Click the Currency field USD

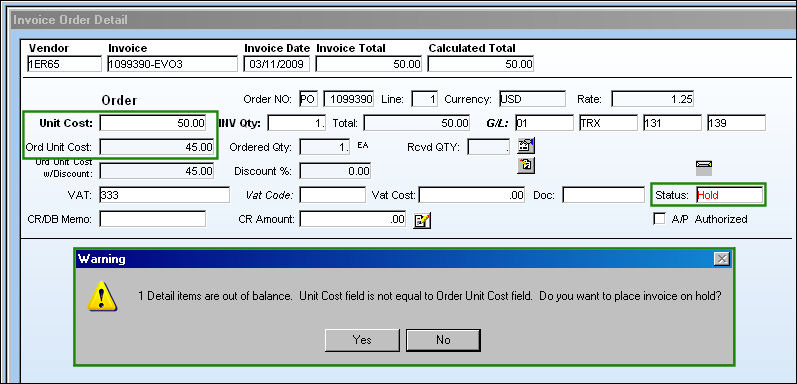coord(532,99)
